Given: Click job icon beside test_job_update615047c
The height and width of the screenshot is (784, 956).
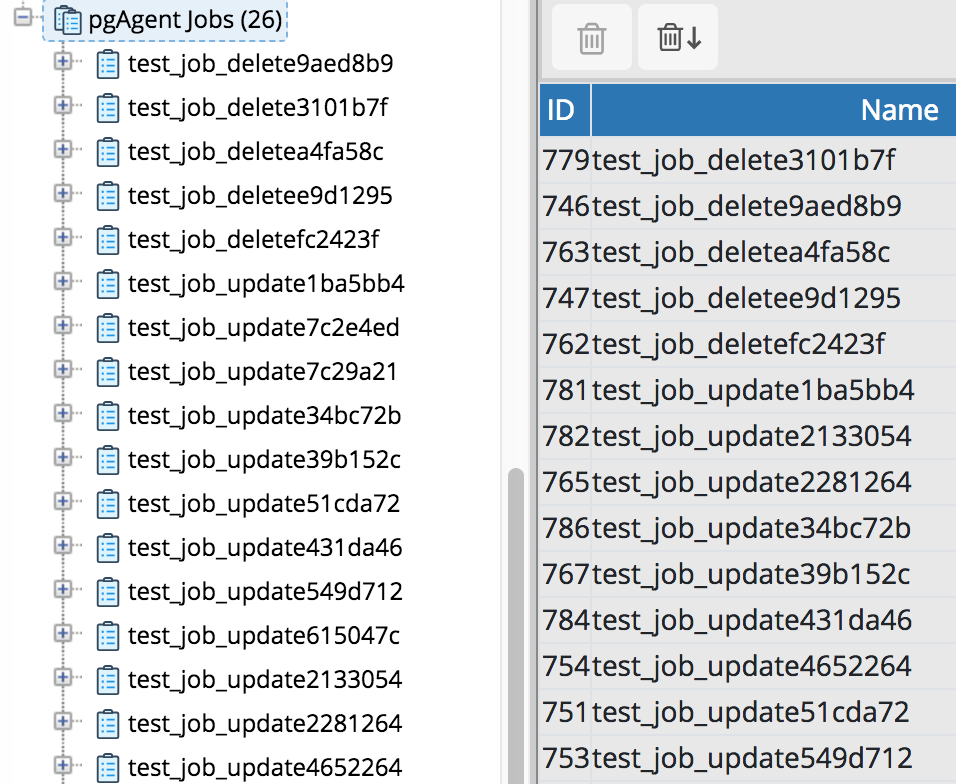Looking at the screenshot, I should (107, 636).
